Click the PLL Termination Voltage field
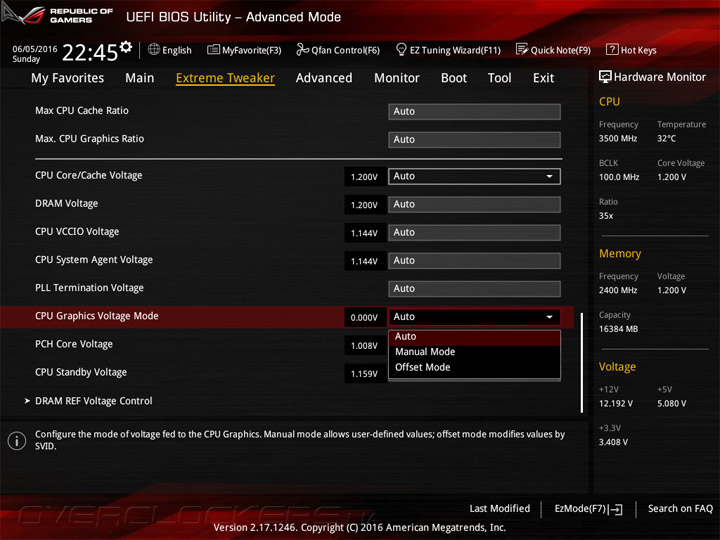 [474, 289]
